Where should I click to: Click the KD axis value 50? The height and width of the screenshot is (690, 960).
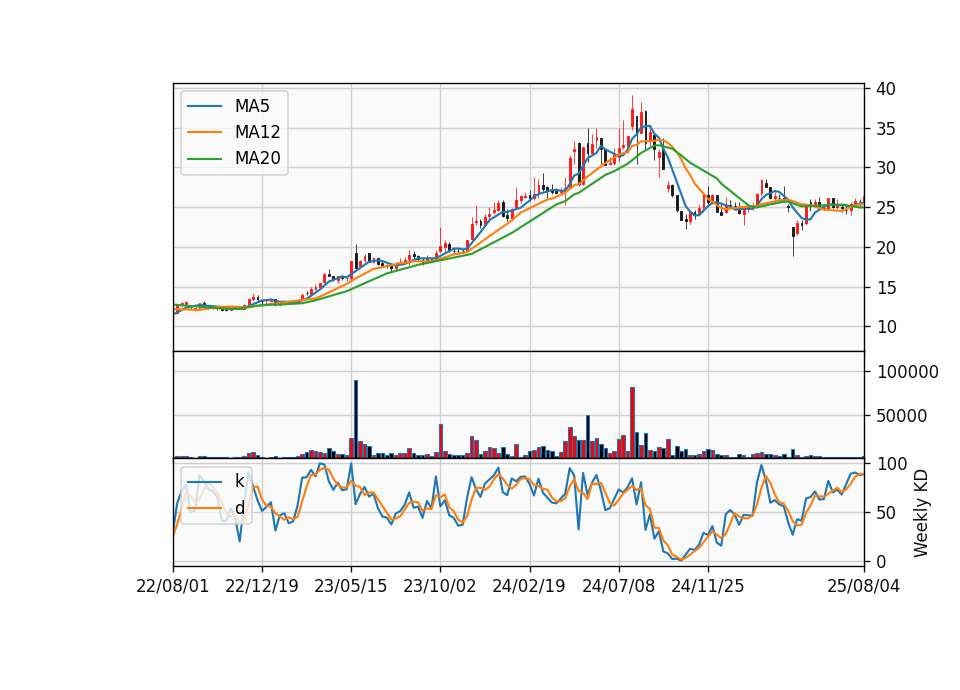[x=886, y=513]
